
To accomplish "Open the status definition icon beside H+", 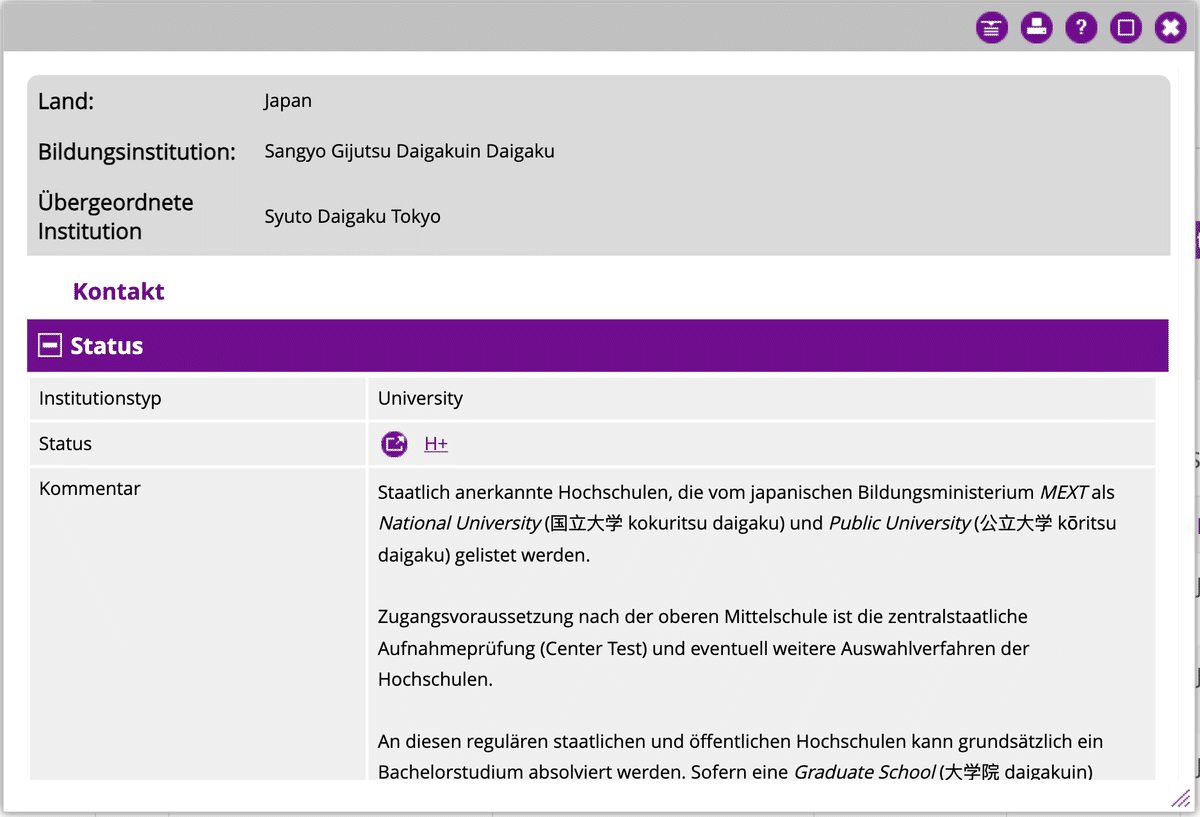I will coord(395,444).
